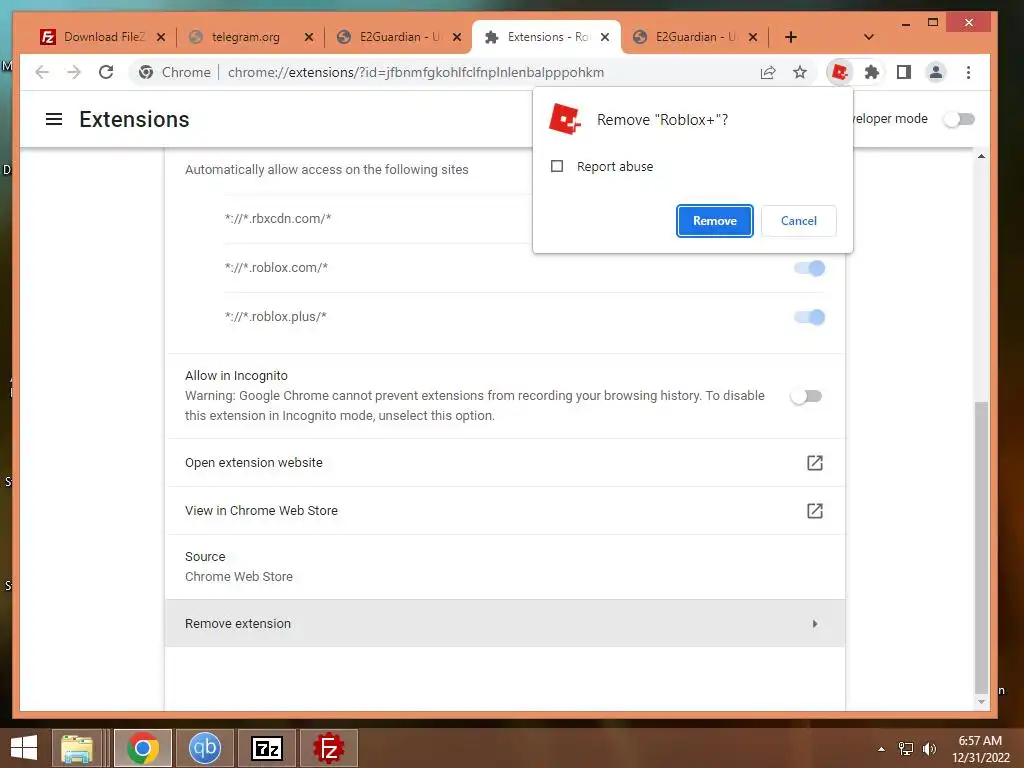Bookmark this page with the star icon
Image resolution: width=1024 pixels, height=768 pixels.
(x=800, y=72)
